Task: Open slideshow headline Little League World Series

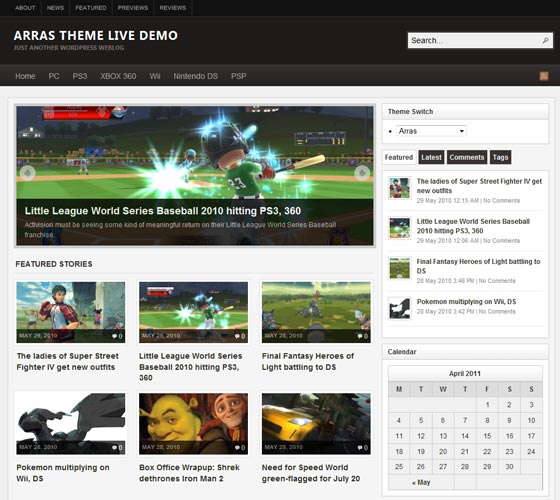Action: click(x=163, y=211)
